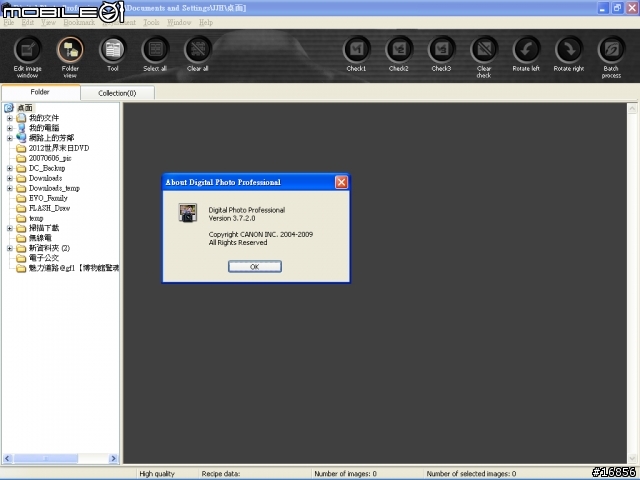The width and height of the screenshot is (640, 480).
Task: Expand the Downloads_temp folder node
Action: coord(10,189)
